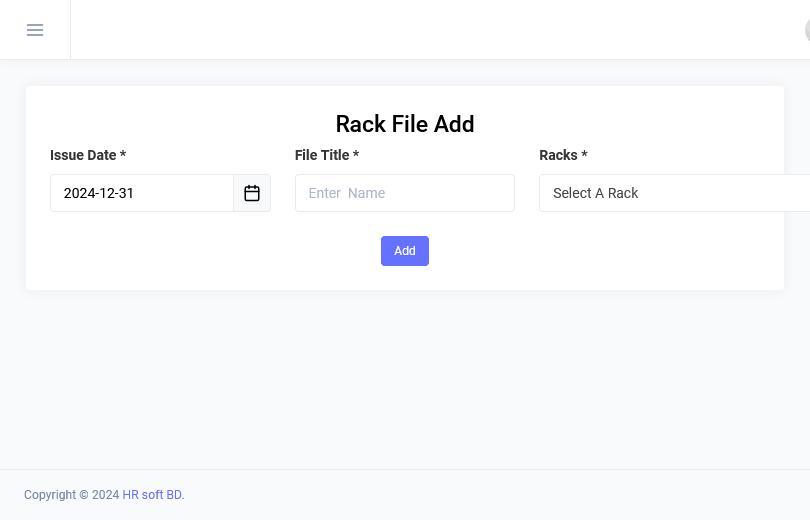This screenshot has height=520, width=810.
Task: Click the "Copyright © 2024" footer text
Action: (71, 495)
